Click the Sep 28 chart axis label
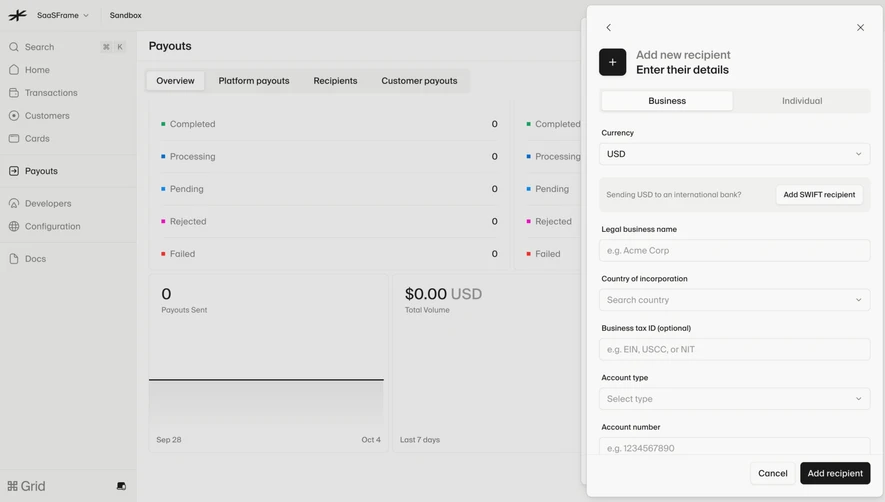885x502 pixels. pyautogui.click(x=169, y=439)
